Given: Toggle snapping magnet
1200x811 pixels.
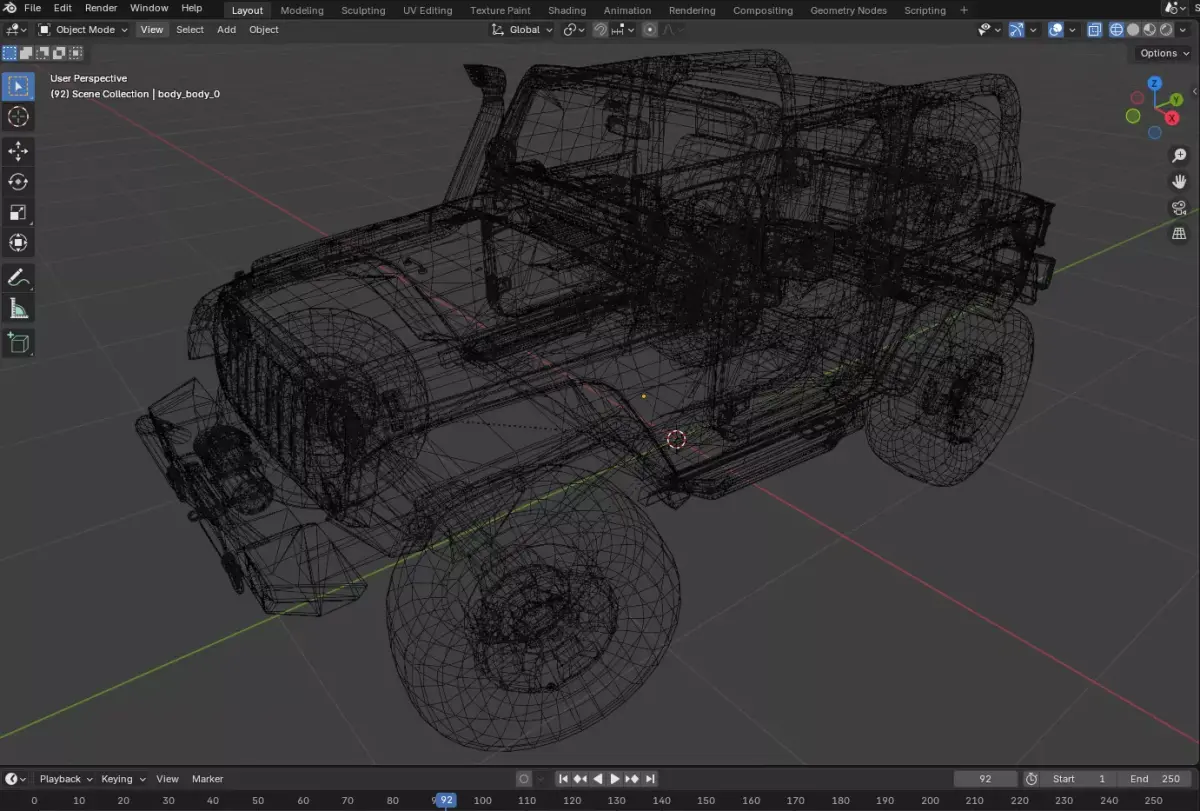Looking at the screenshot, I should coord(600,30).
